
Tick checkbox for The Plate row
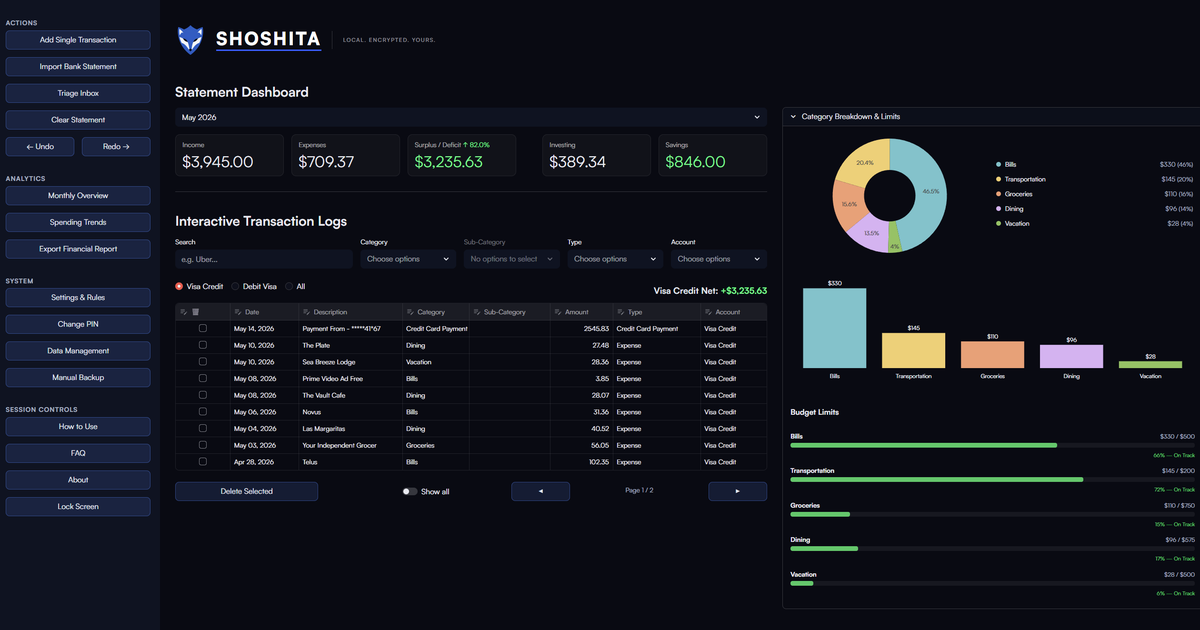pyautogui.click(x=203, y=345)
